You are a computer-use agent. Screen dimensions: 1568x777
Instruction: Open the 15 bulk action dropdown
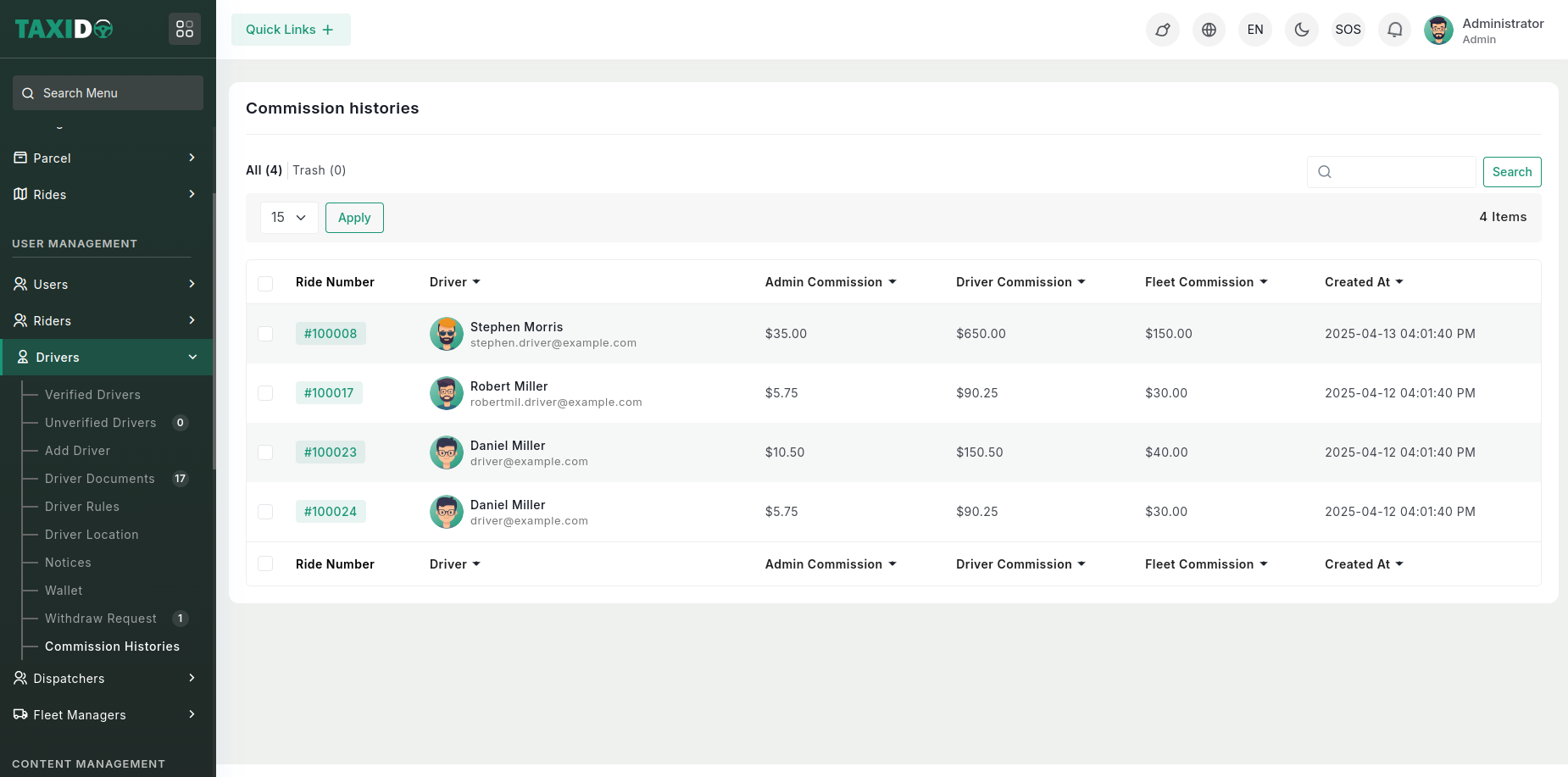289,218
